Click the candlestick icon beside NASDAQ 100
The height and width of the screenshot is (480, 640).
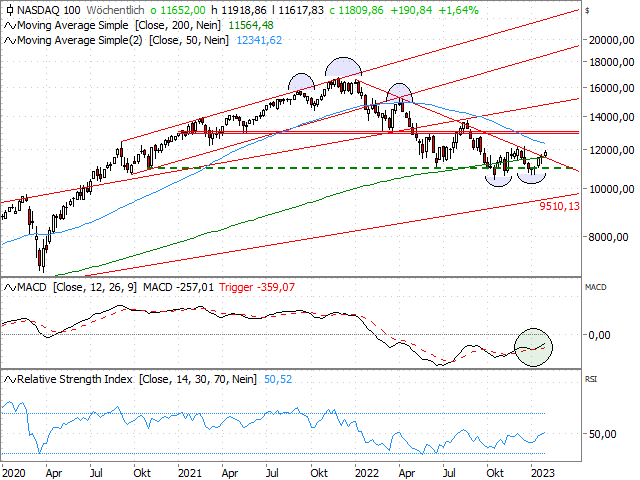[10, 10]
